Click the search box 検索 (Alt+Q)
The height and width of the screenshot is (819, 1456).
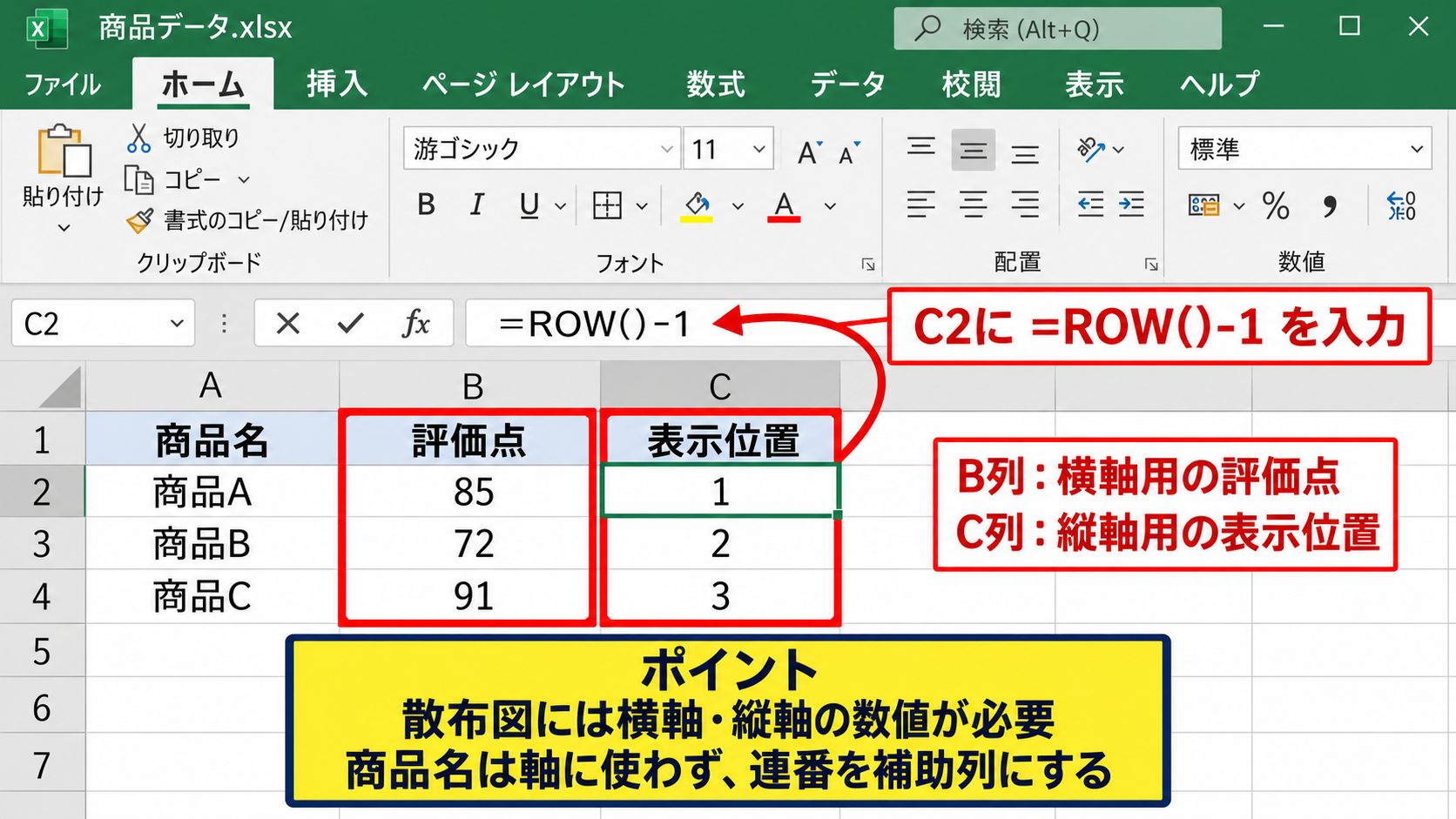coord(1057,29)
